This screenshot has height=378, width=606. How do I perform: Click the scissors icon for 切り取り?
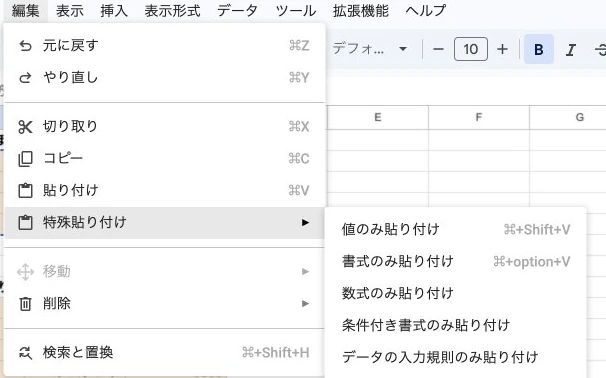coord(25,127)
